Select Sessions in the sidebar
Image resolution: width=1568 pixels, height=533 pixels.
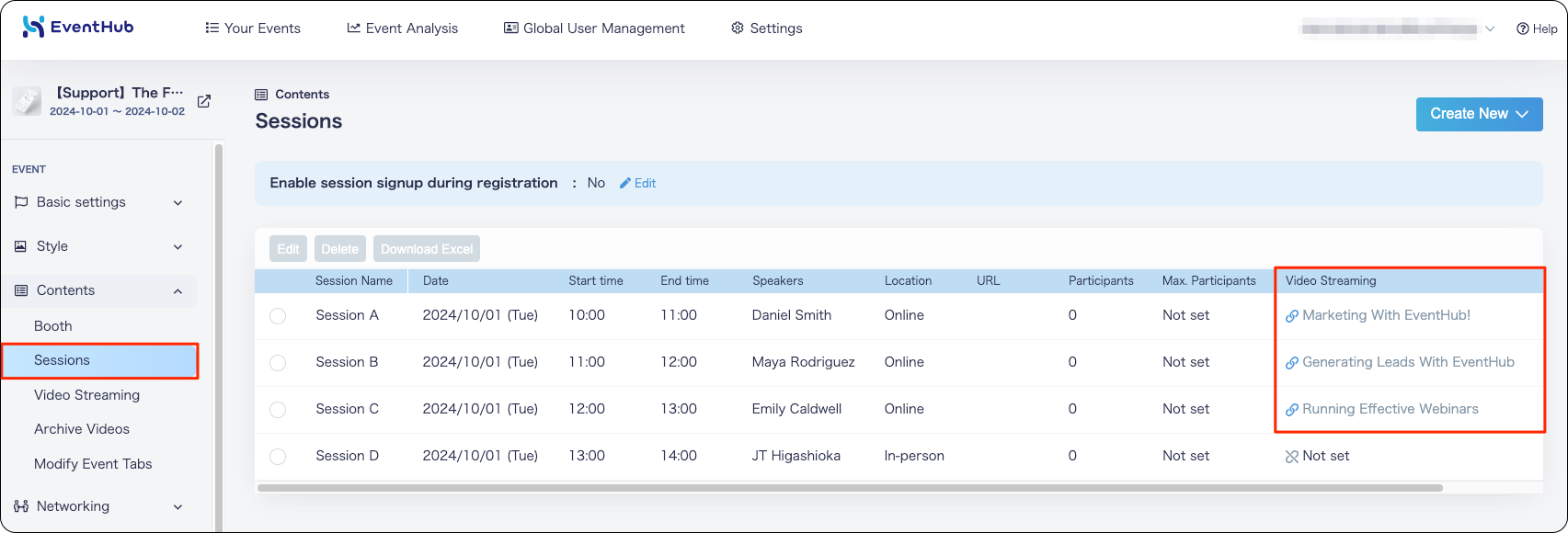point(99,360)
